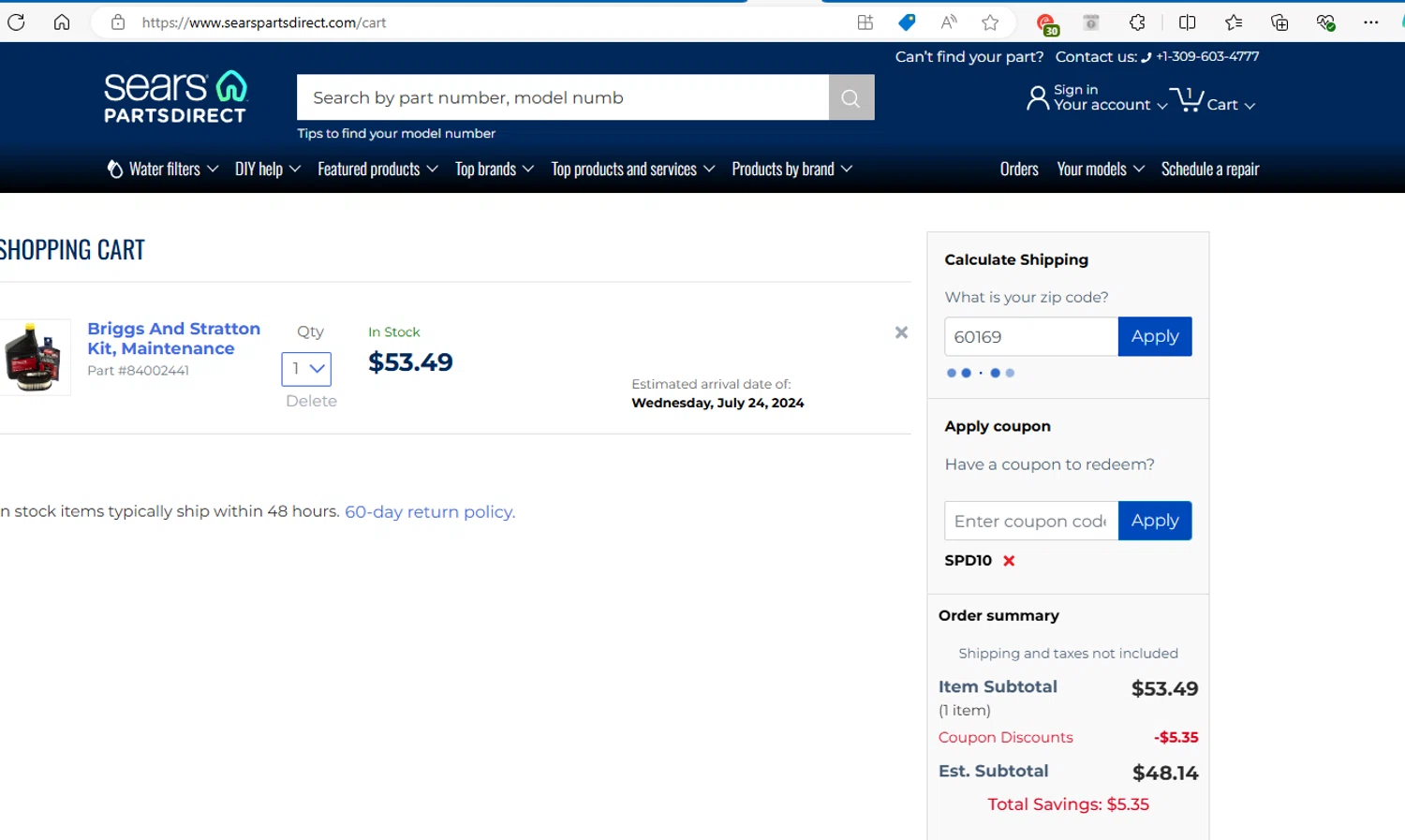
Task: Open the quantity dropdown
Action: point(306,369)
